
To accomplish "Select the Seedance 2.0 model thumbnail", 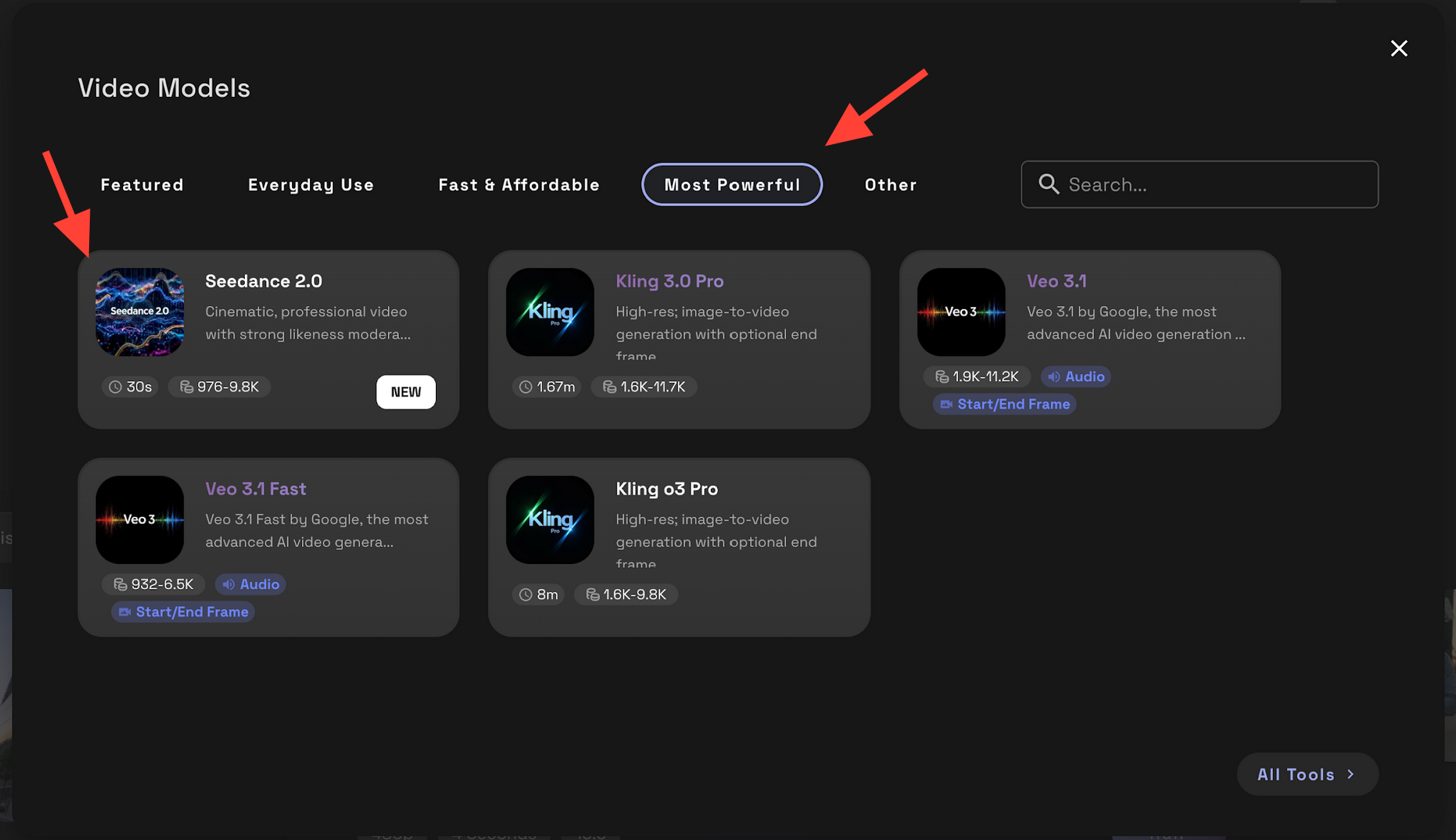I will point(139,312).
